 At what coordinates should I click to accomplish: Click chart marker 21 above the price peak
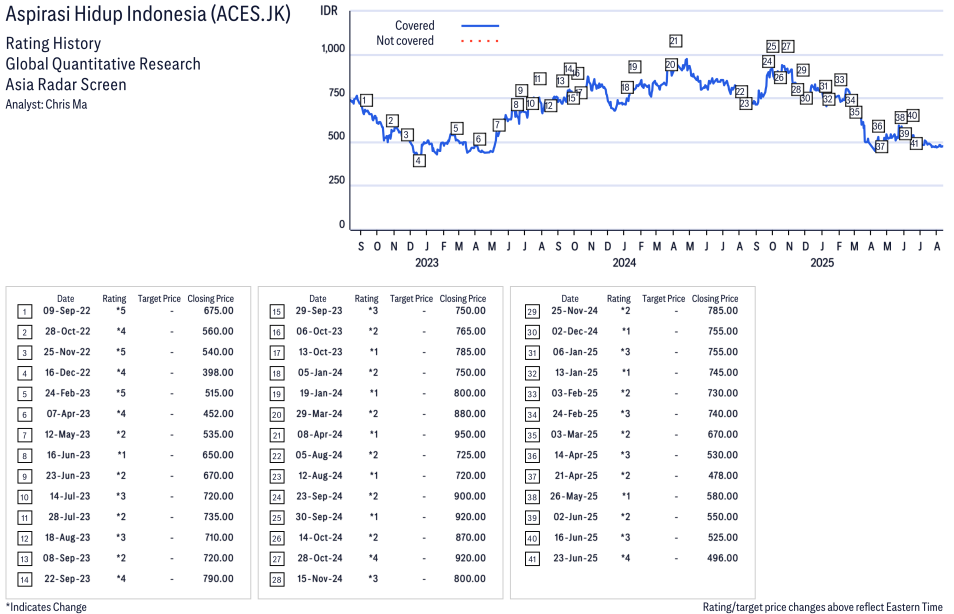pos(675,41)
